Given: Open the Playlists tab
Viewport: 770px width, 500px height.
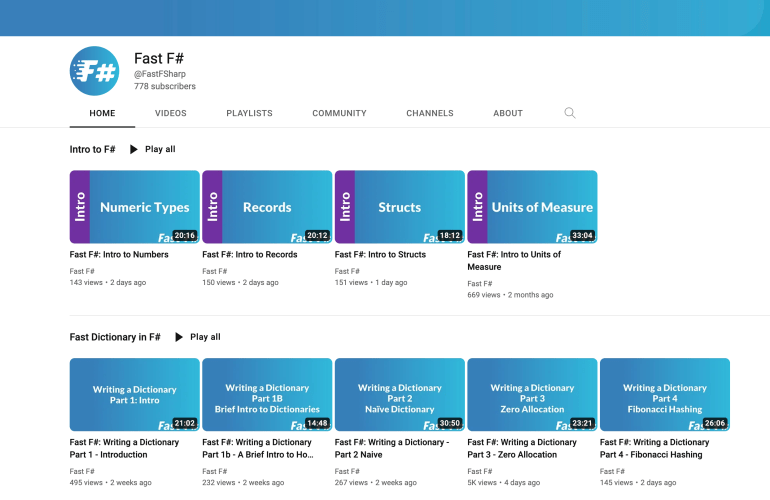Looking at the screenshot, I should pyautogui.click(x=249, y=113).
